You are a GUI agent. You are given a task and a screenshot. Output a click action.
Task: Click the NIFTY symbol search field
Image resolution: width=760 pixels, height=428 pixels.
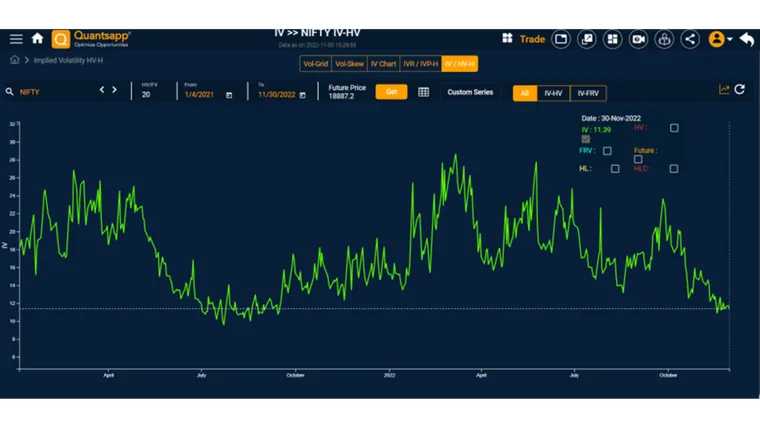pos(56,92)
